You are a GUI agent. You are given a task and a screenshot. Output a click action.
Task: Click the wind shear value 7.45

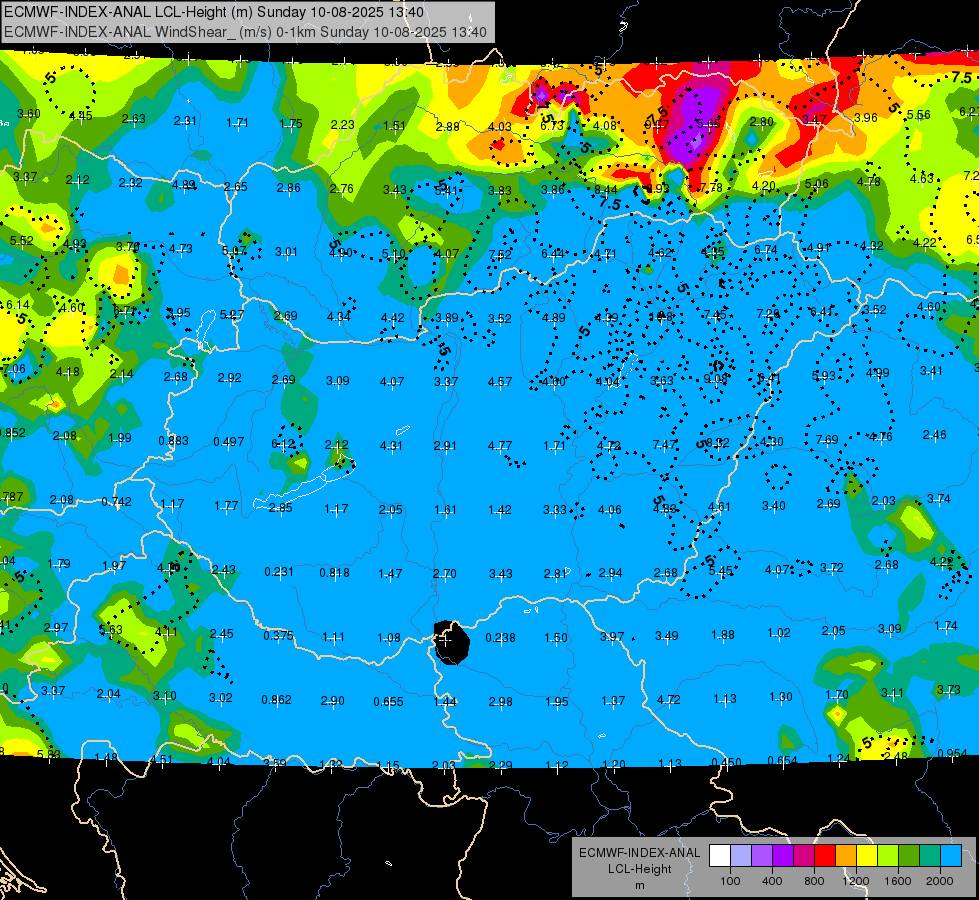(714, 314)
